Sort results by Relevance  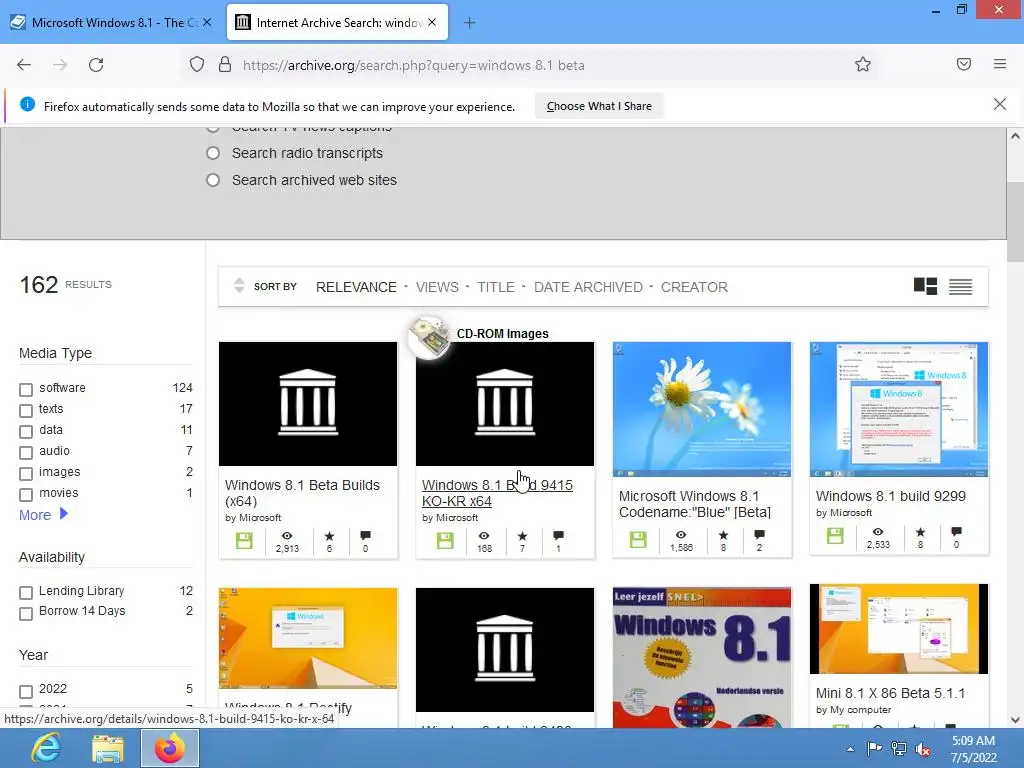pyautogui.click(x=356, y=287)
